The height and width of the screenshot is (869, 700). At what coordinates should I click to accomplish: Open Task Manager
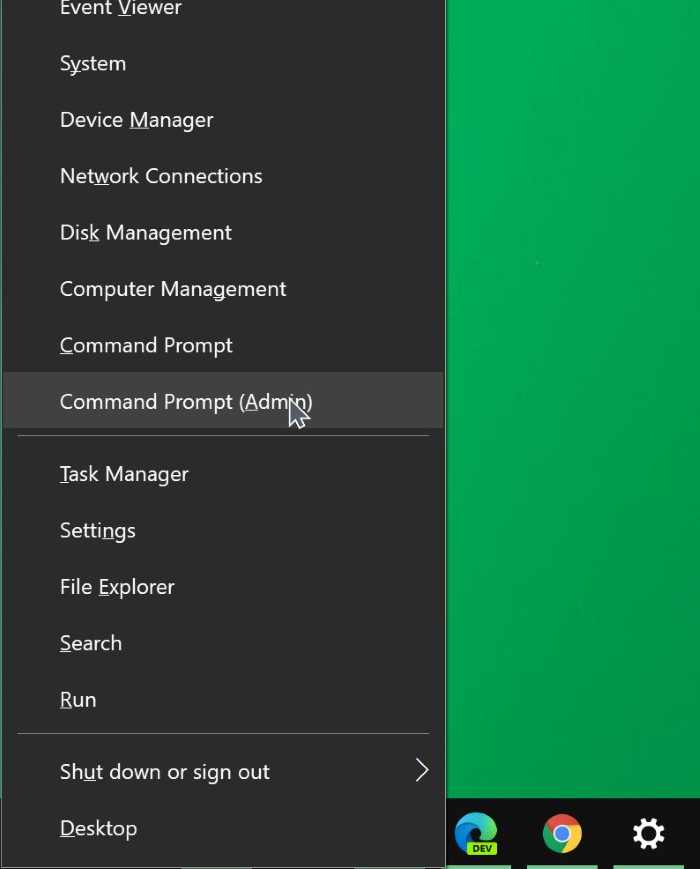tap(223, 474)
